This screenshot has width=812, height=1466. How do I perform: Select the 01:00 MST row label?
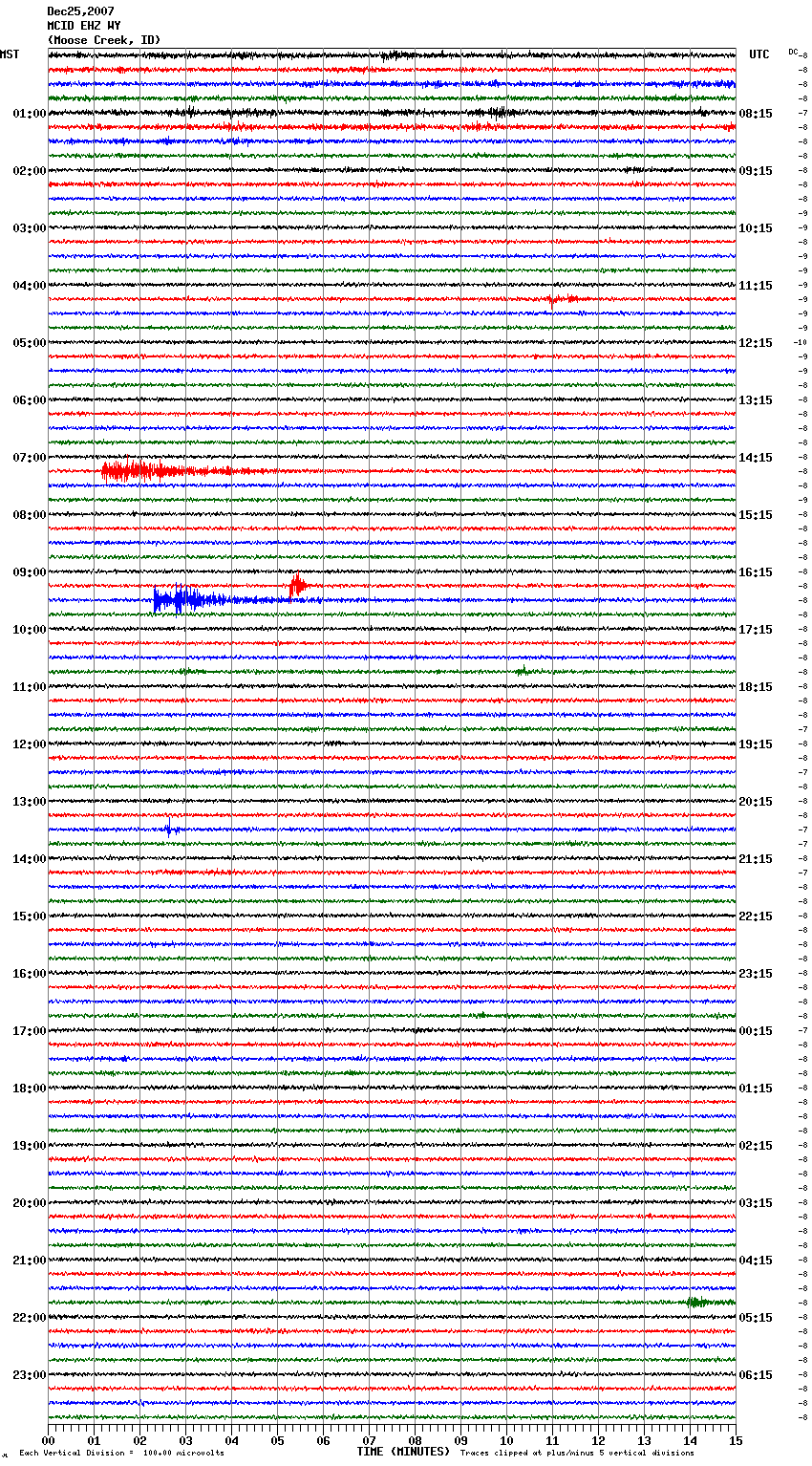point(30,114)
